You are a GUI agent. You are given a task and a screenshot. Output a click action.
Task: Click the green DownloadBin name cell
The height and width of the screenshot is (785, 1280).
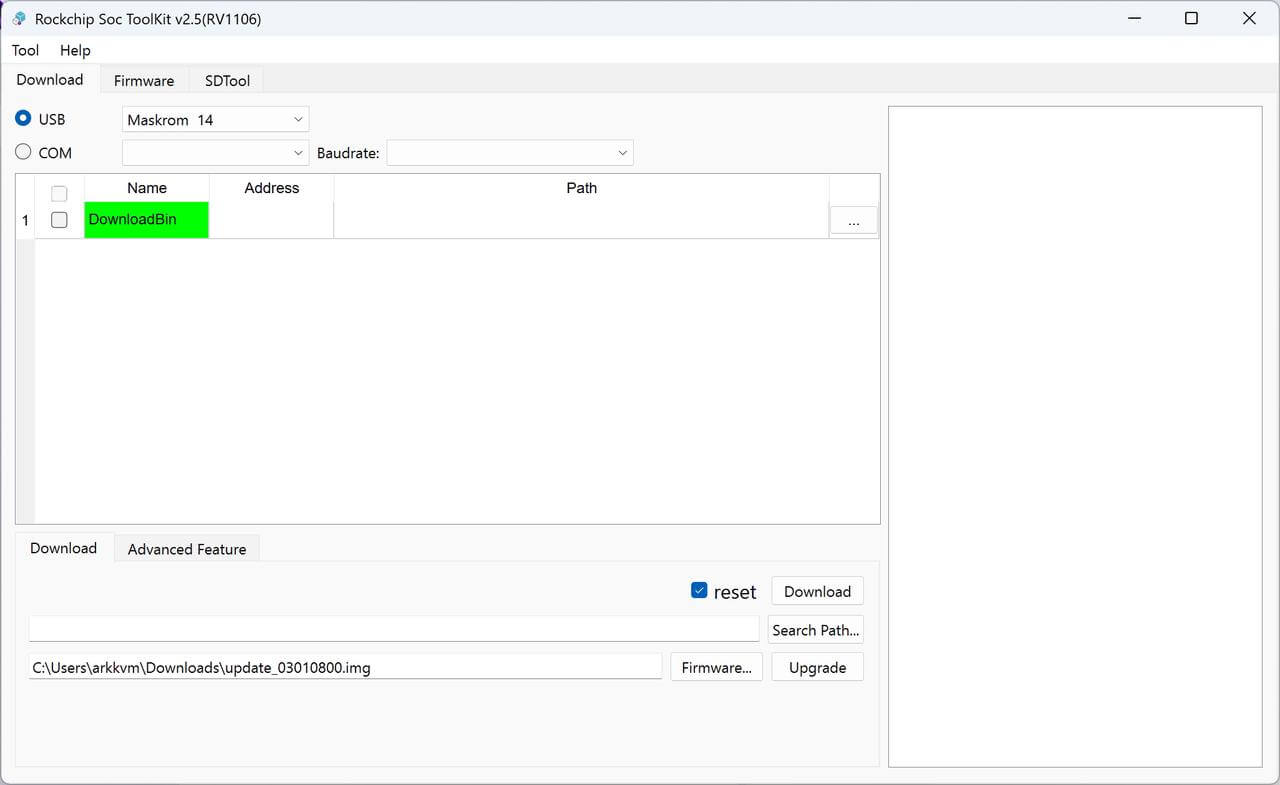(x=147, y=220)
